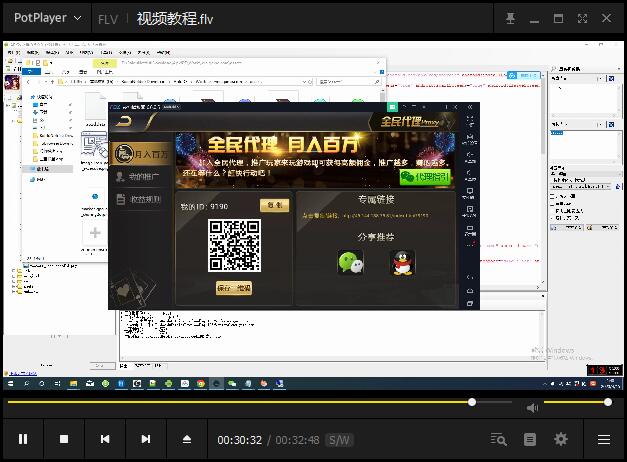
Task: Click the unplayed end of seek bar
Action: coord(494,402)
